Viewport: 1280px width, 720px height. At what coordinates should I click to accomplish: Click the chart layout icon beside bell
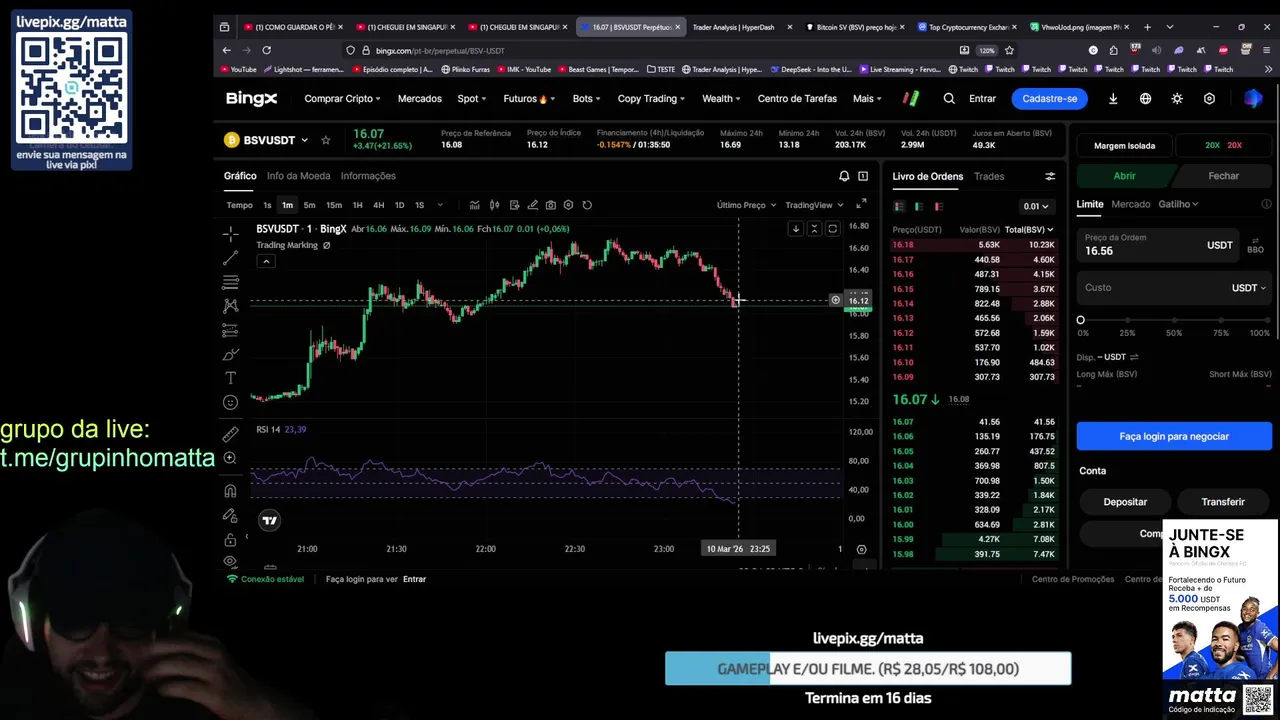[x=863, y=176]
